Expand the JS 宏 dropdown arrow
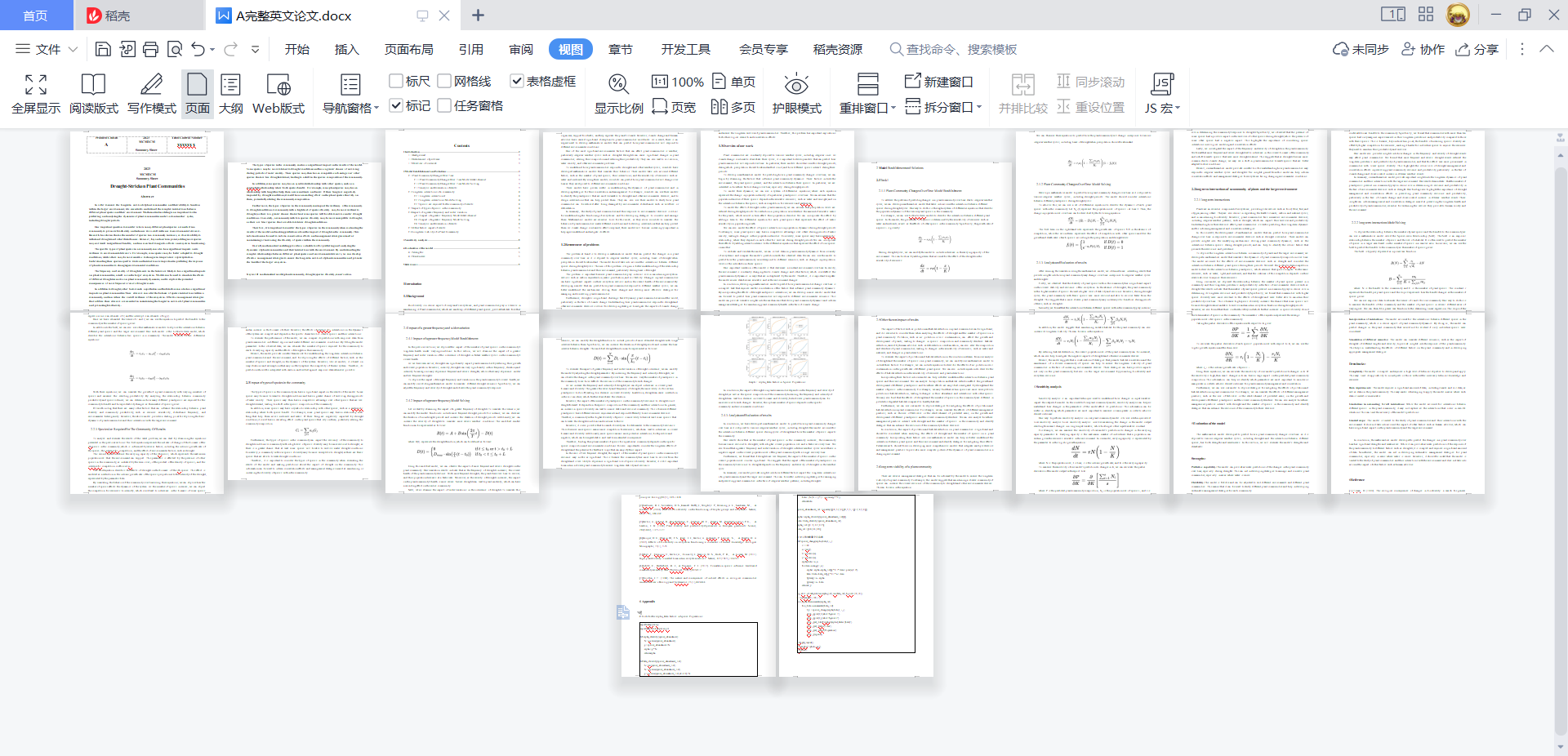 pyautogui.click(x=1178, y=108)
